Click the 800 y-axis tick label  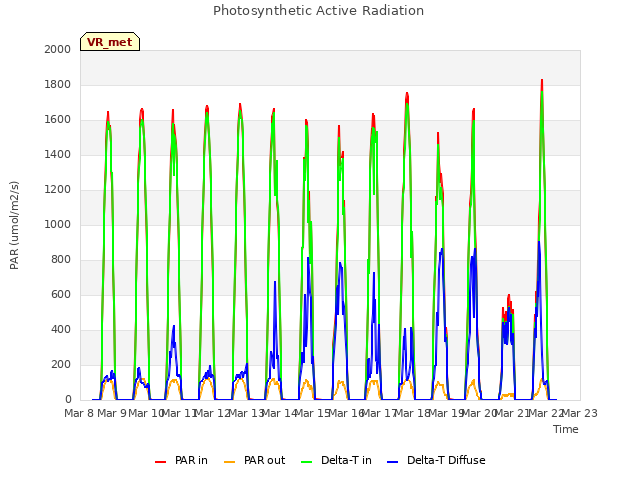[61, 260]
